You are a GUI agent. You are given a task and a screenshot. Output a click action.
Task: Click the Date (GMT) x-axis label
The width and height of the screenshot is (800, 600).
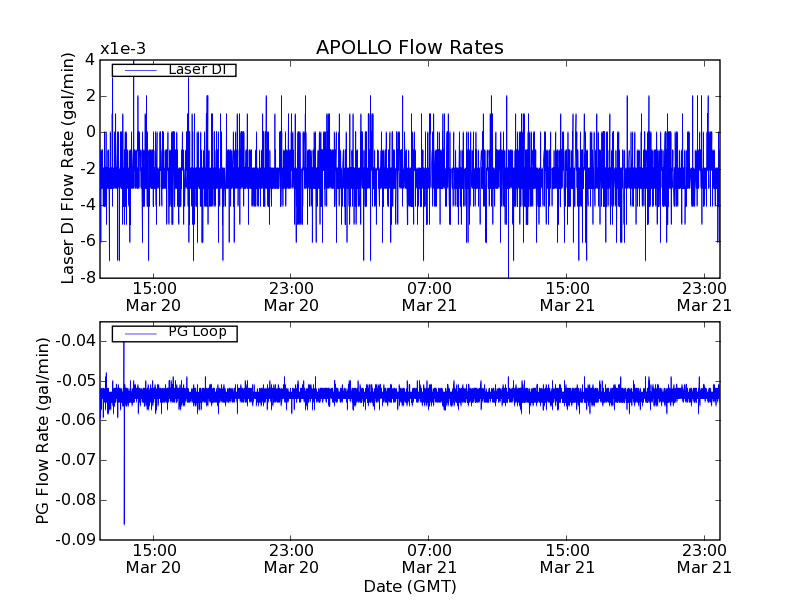(409, 586)
